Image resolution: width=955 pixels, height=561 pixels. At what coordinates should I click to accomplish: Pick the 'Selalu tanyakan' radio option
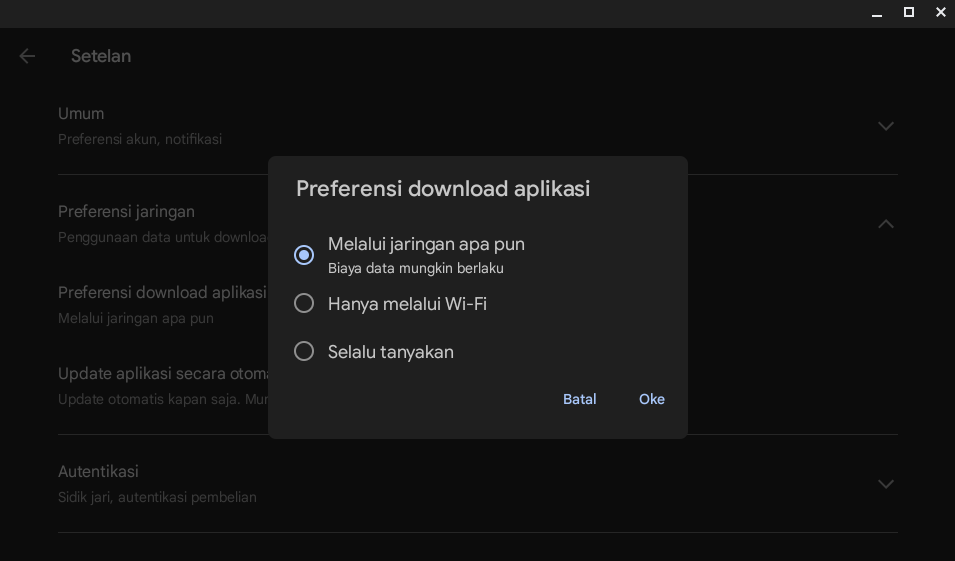click(304, 351)
